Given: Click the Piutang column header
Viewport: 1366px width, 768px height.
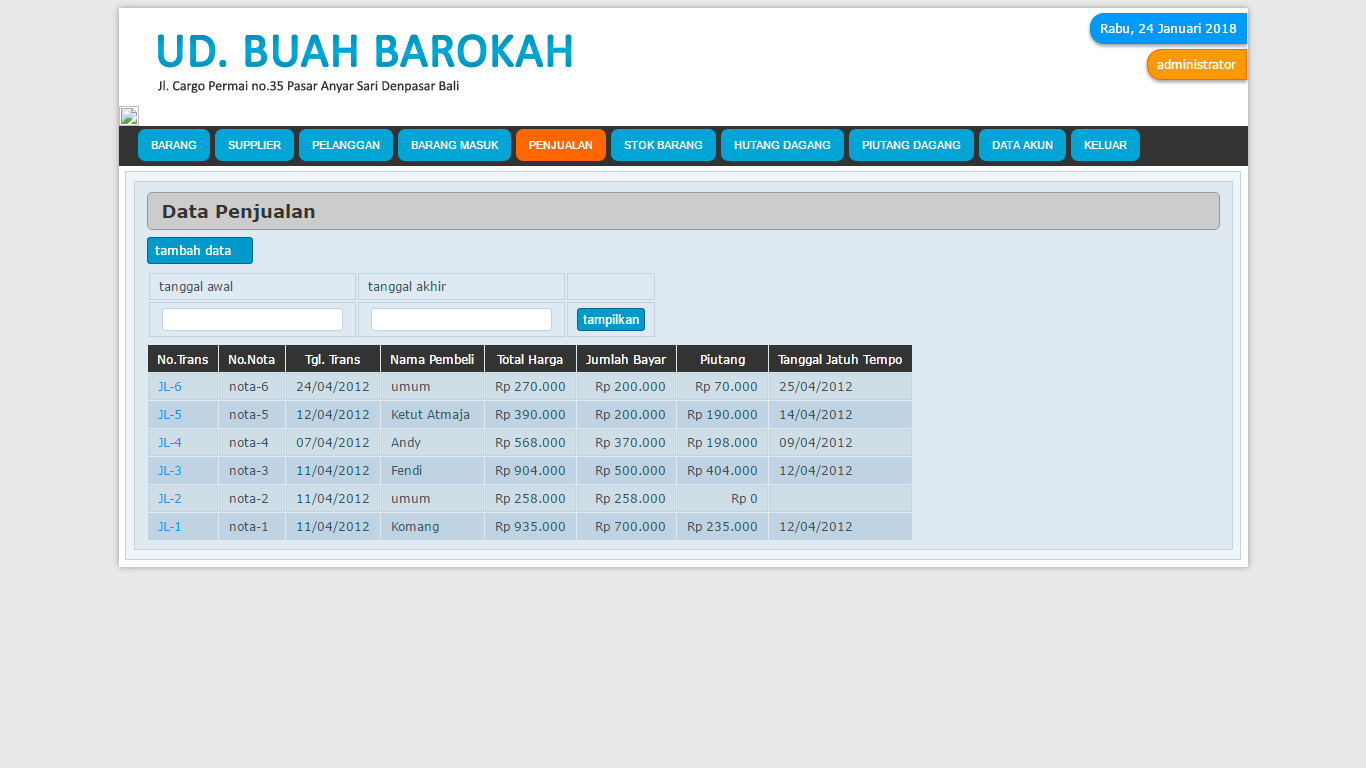Looking at the screenshot, I should coord(722,359).
